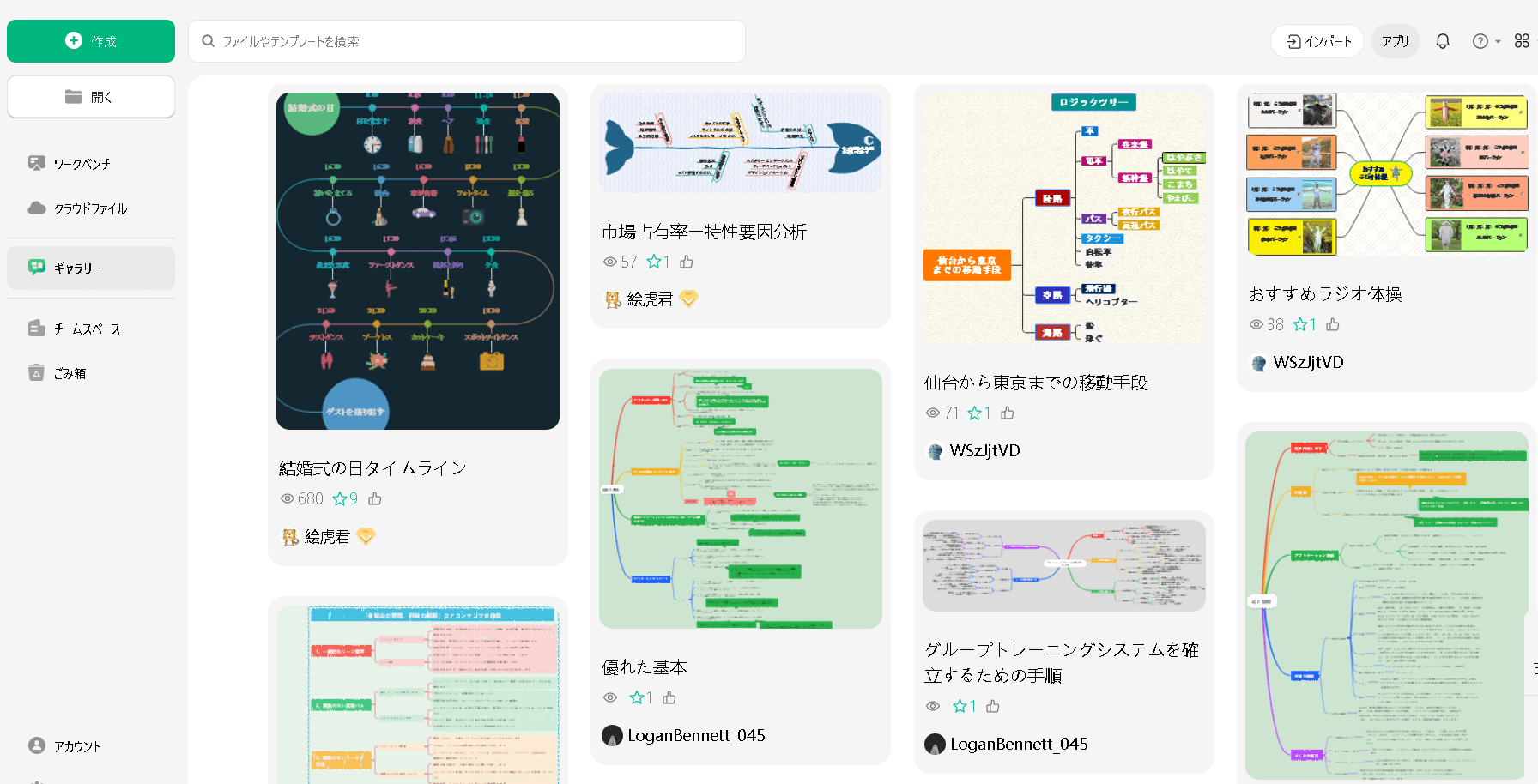Click view count eye icon on 仙台から東京 card

[933, 413]
